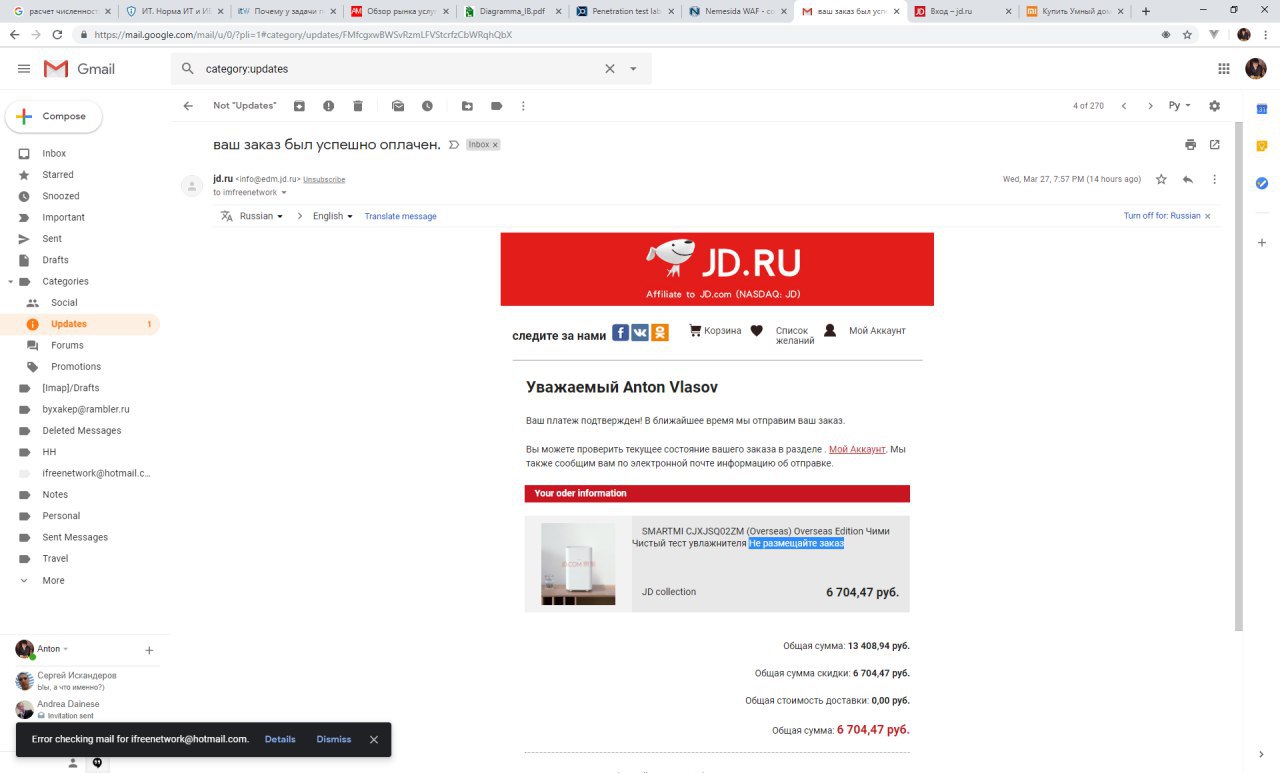Archive this email
This screenshot has width=1280, height=773.
(x=299, y=106)
